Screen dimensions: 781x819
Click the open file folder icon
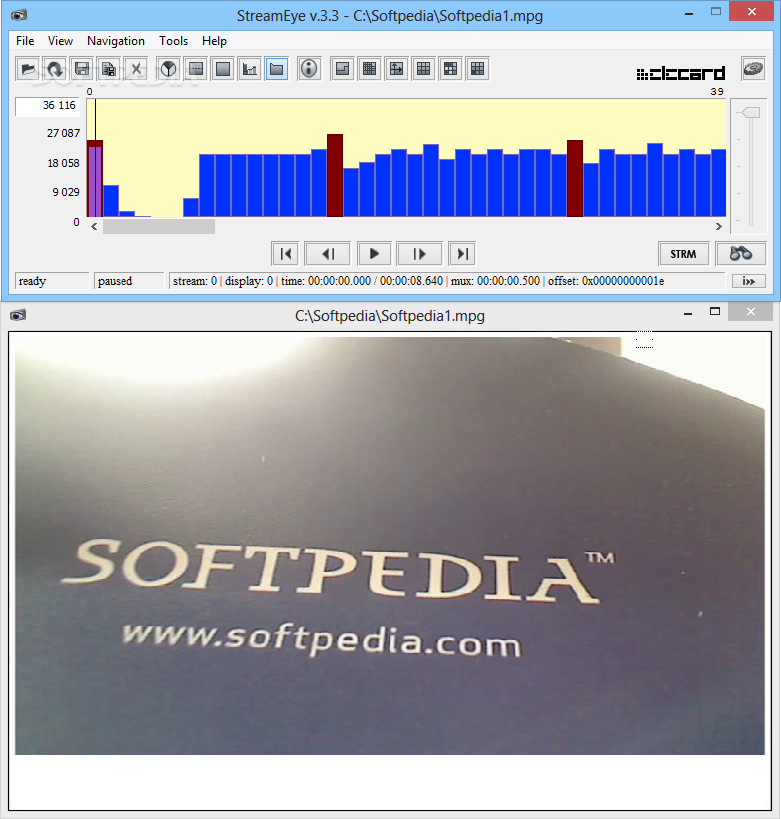point(28,69)
